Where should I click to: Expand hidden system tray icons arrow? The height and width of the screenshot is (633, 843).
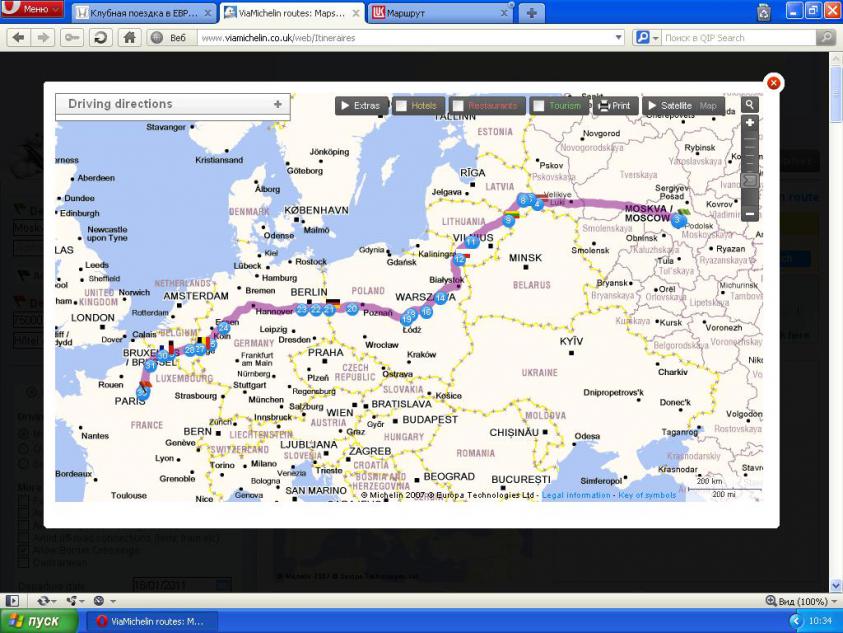click(796, 621)
